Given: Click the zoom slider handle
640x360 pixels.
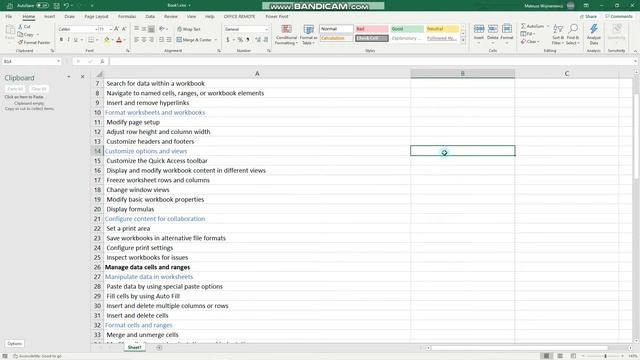Looking at the screenshot, I should 605,356.
